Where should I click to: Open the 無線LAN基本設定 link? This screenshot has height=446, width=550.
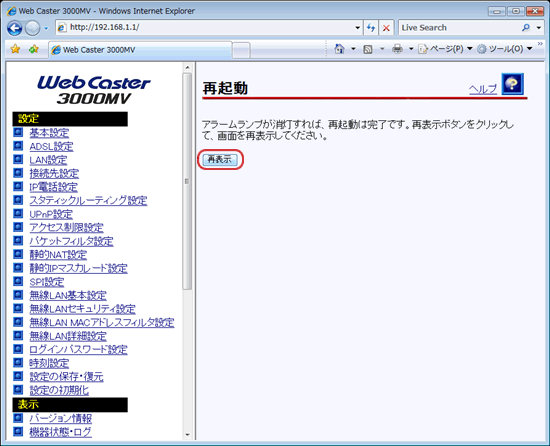coord(68,296)
